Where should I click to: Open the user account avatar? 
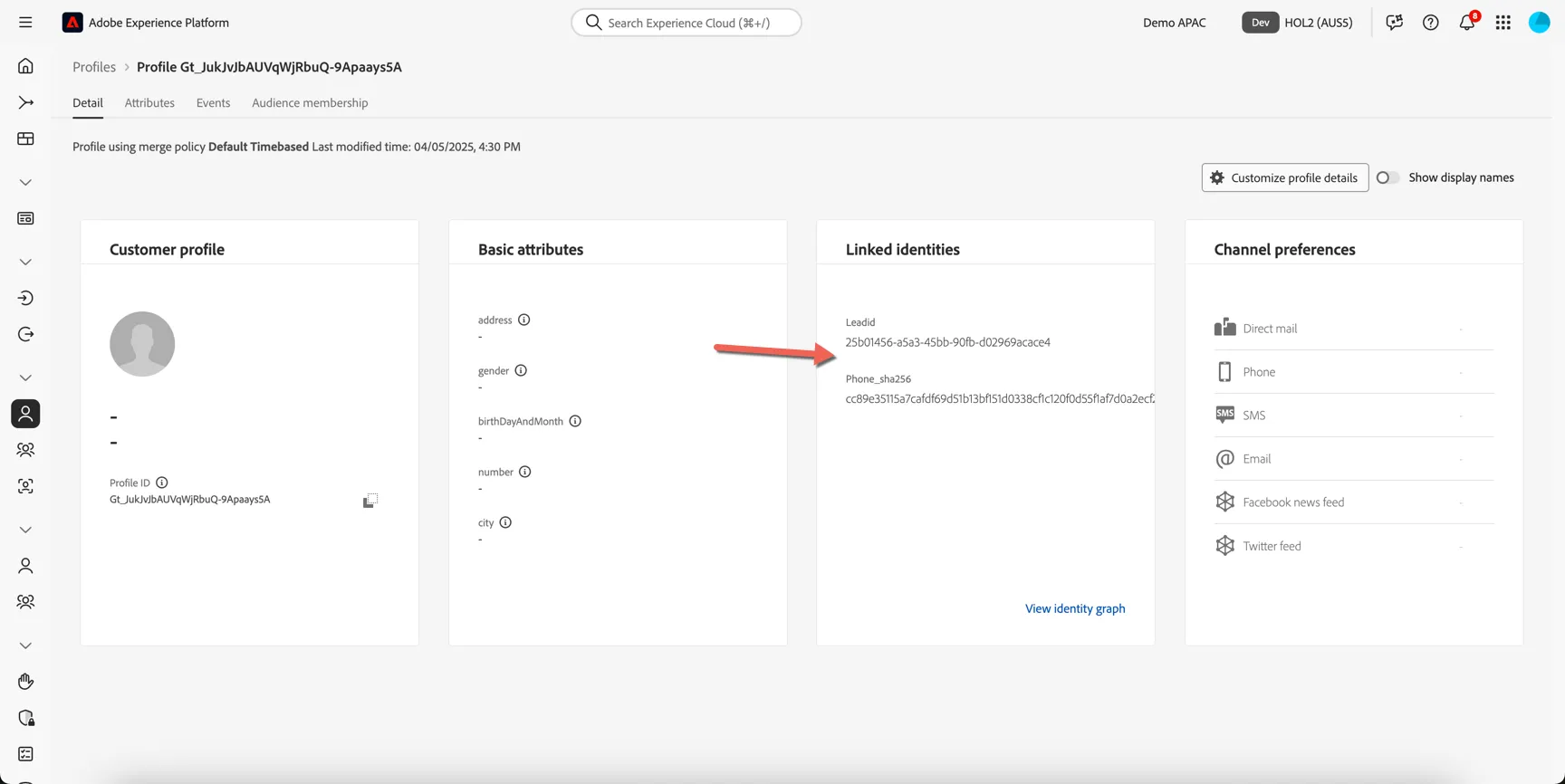pyautogui.click(x=1540, y=23)
